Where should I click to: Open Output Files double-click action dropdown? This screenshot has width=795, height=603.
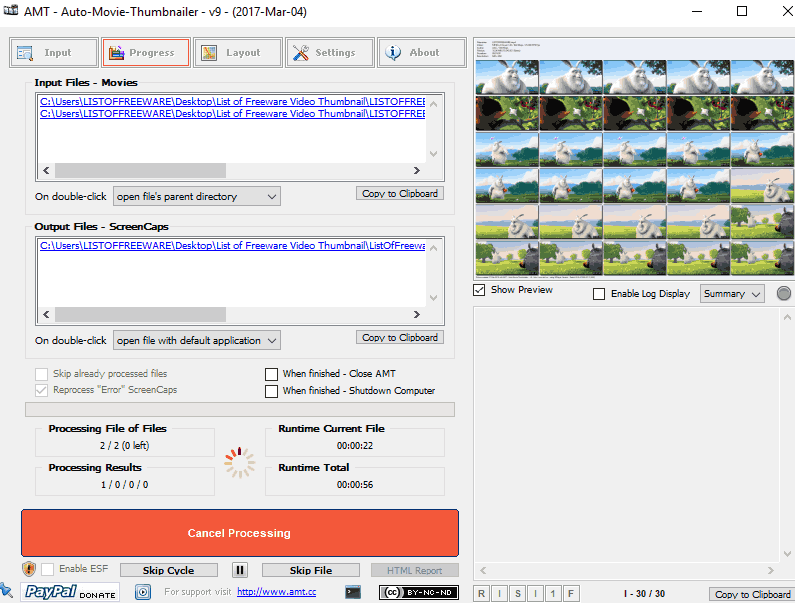tap(197, 340)
